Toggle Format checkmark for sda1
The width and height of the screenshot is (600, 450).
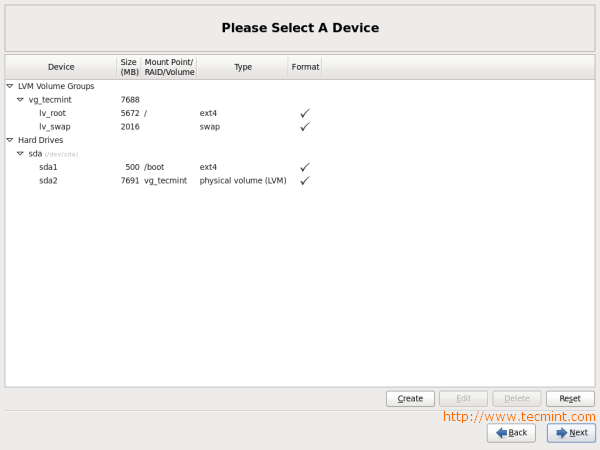pos(305,167)
